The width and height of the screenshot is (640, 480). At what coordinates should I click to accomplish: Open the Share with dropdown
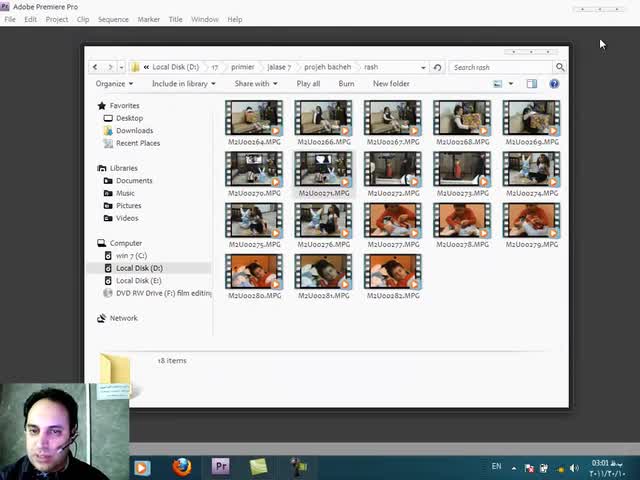click(x=256, y=84)
